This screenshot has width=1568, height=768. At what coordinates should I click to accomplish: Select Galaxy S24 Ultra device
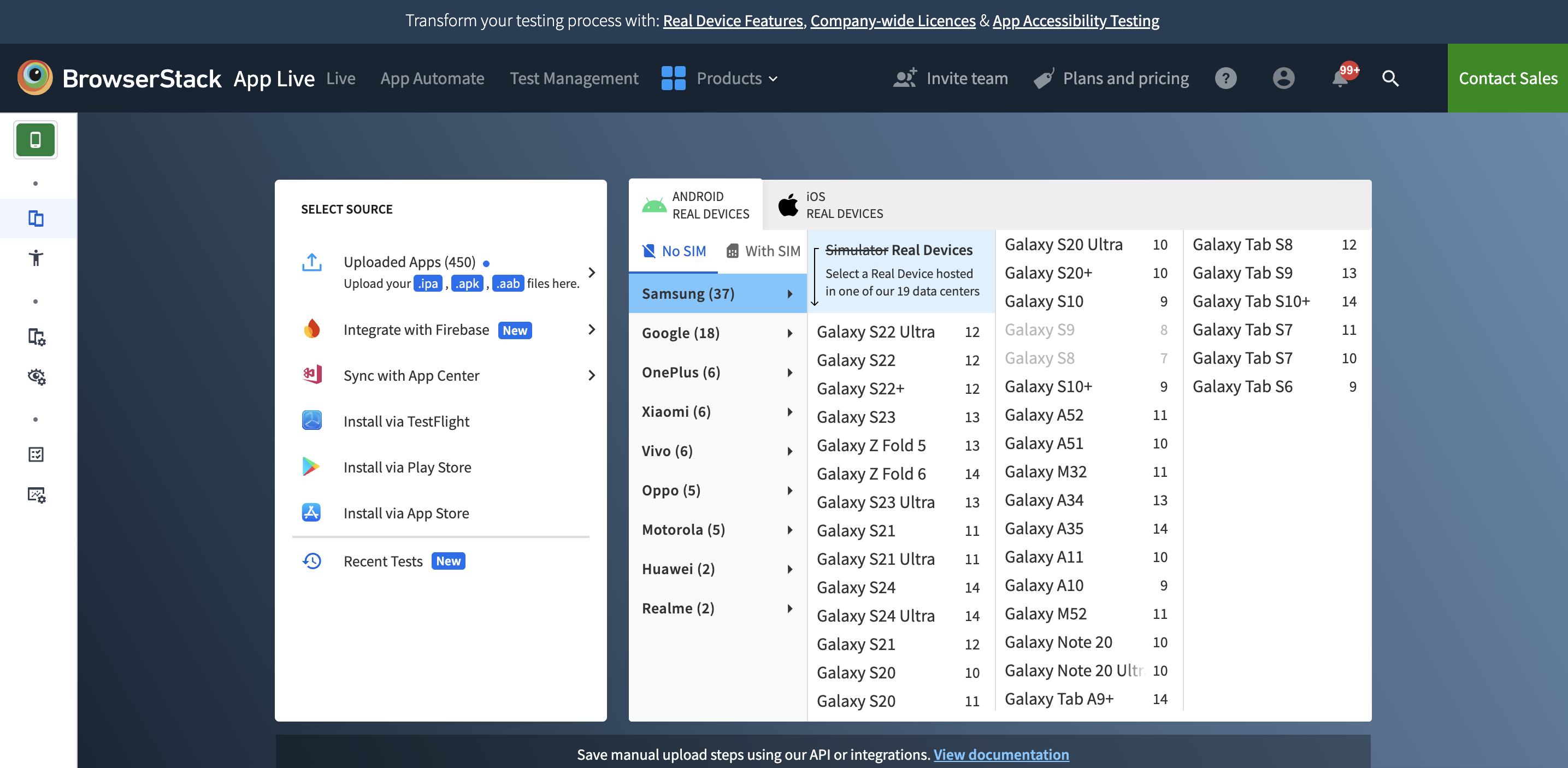pos(875,615)
